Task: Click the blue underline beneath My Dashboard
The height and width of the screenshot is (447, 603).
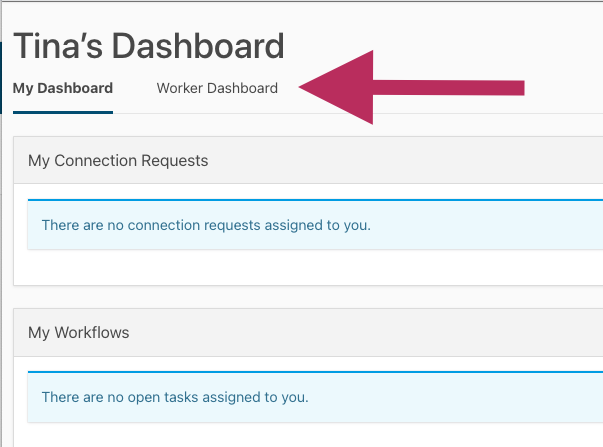Action: pyautogui.click(x=63, y=112)
